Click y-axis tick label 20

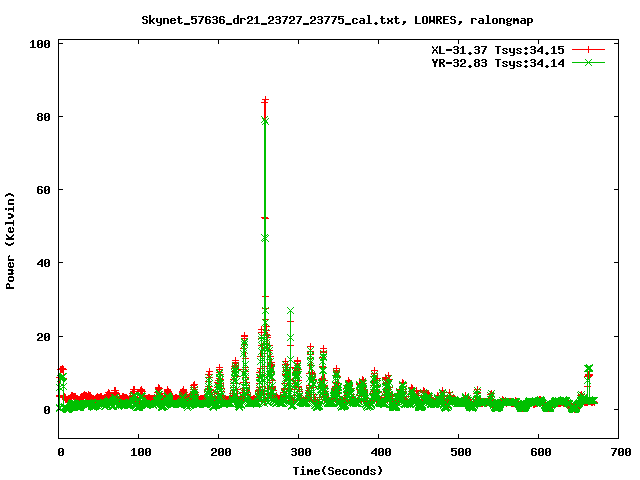click(43, 337)
